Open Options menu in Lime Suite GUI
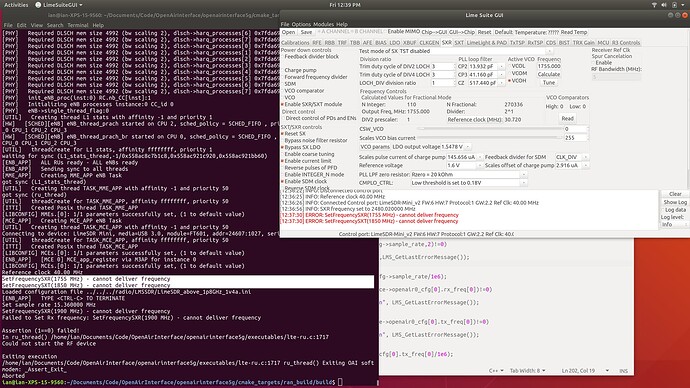Image resolution: width=690 pixels, height=388 pixels. tap(301, 24)
